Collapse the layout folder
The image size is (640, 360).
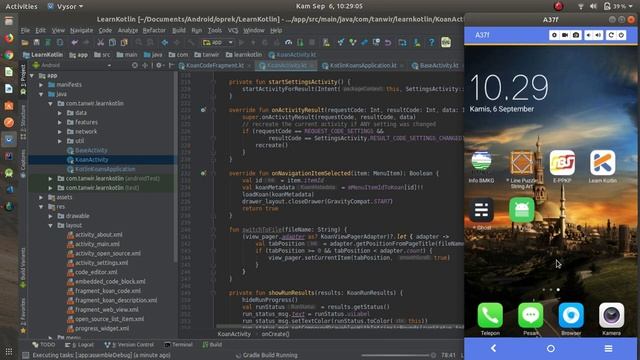coord(50,226)
